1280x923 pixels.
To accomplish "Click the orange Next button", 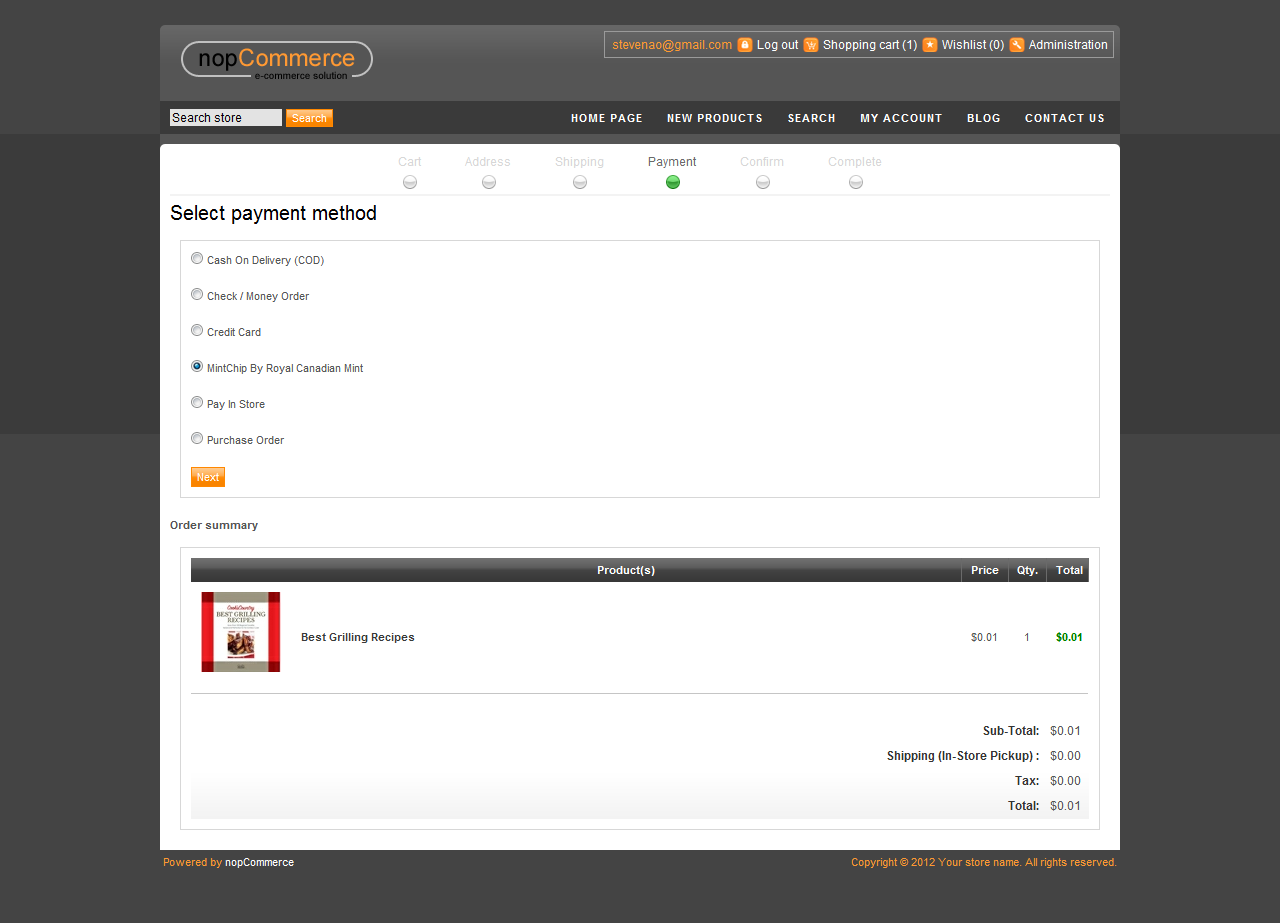I will coord(208,477).
